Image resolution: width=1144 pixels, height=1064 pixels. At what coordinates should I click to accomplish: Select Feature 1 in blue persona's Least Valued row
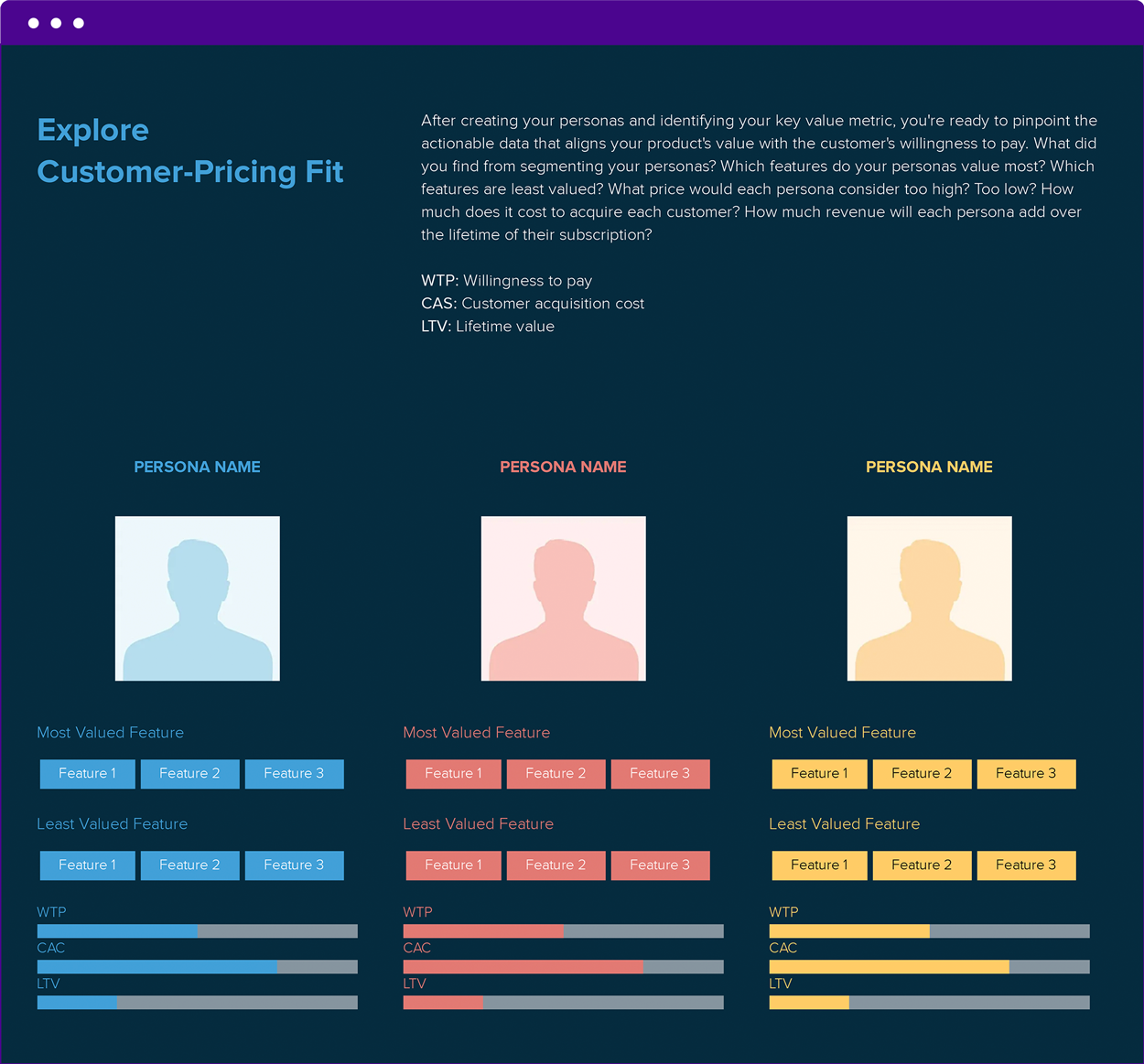click(x=87, y=865)
